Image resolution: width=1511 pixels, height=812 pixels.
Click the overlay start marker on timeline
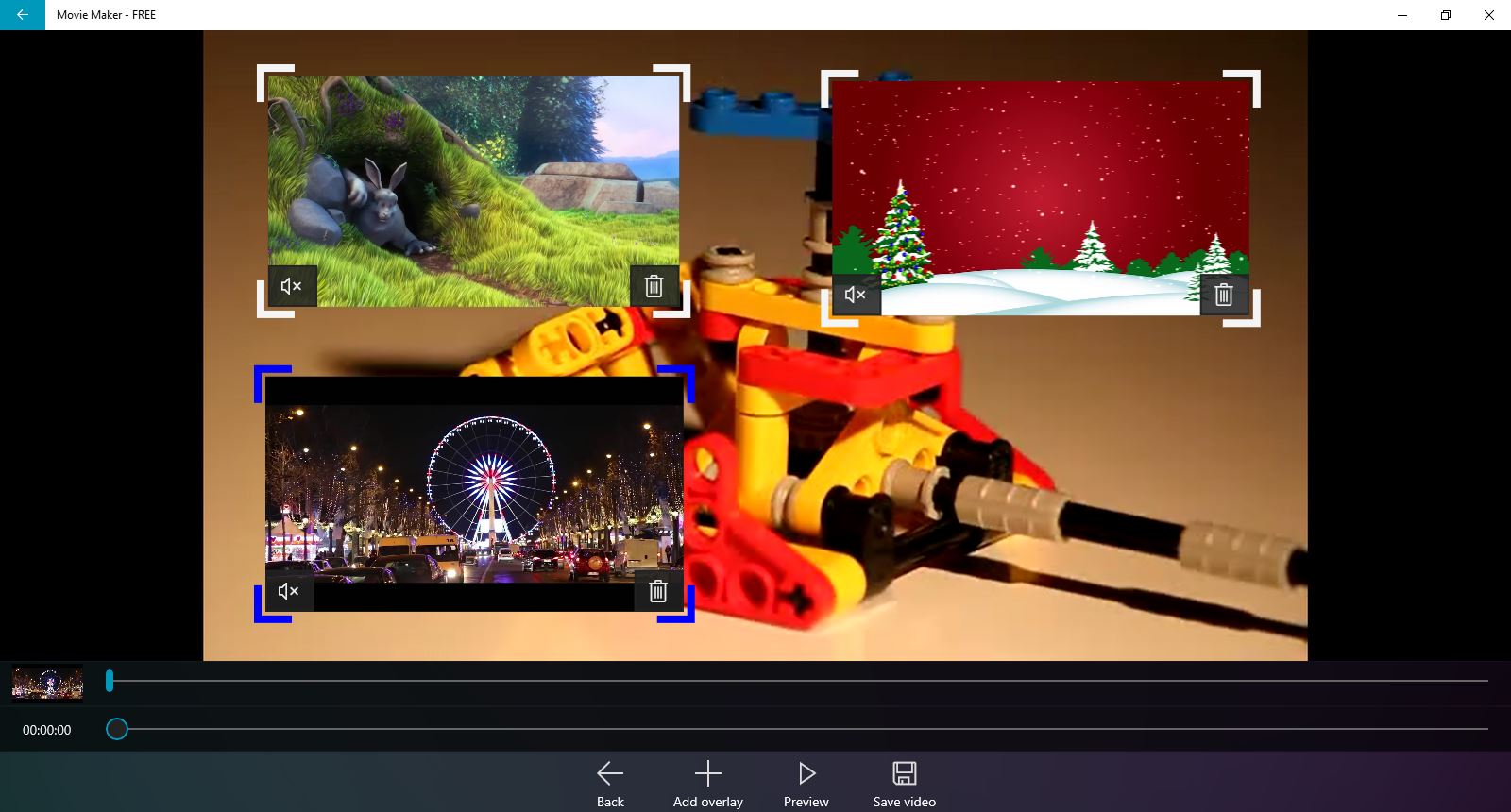click(x=110, y=681)
